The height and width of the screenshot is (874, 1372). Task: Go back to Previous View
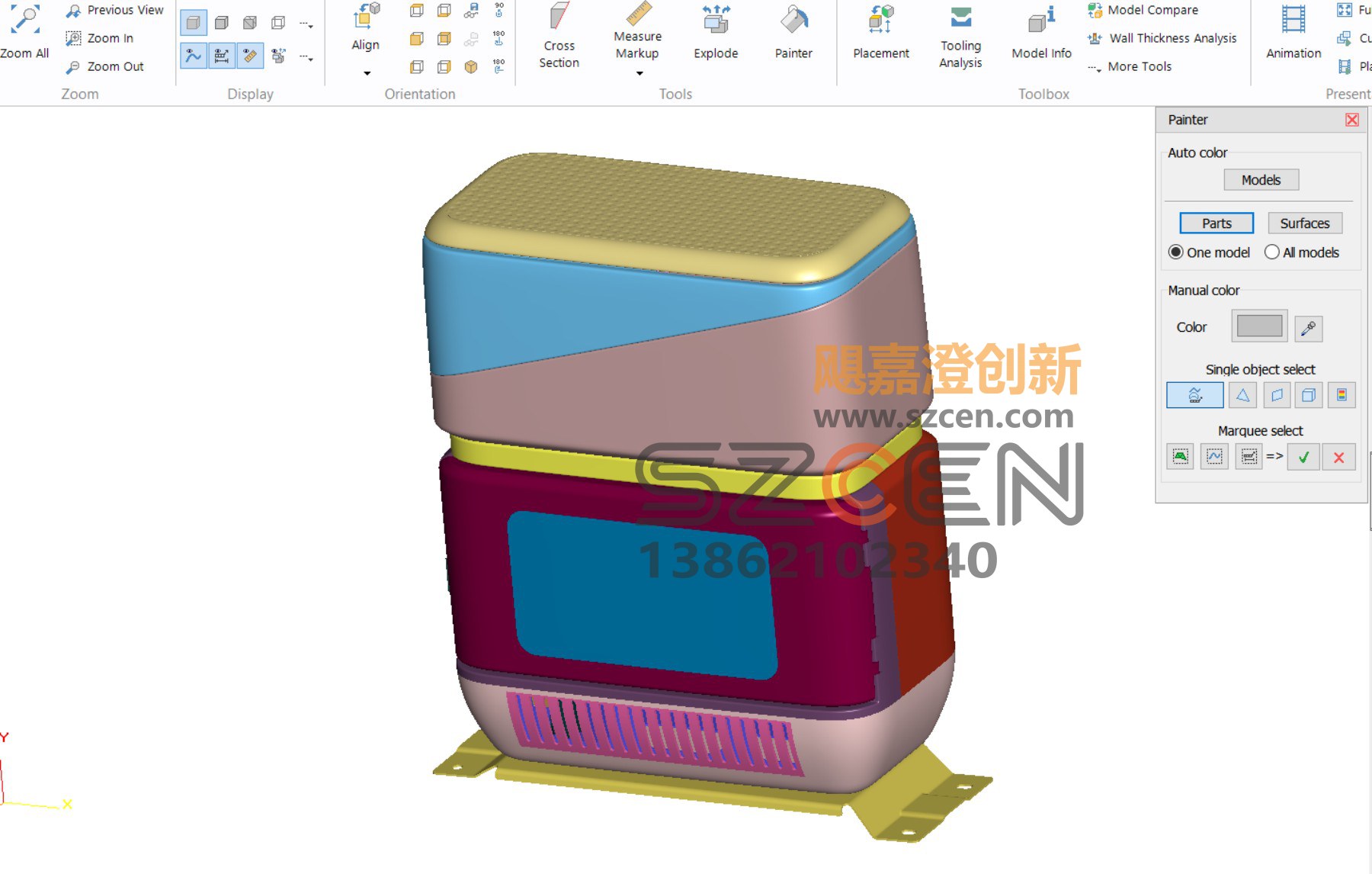(114, 10)
